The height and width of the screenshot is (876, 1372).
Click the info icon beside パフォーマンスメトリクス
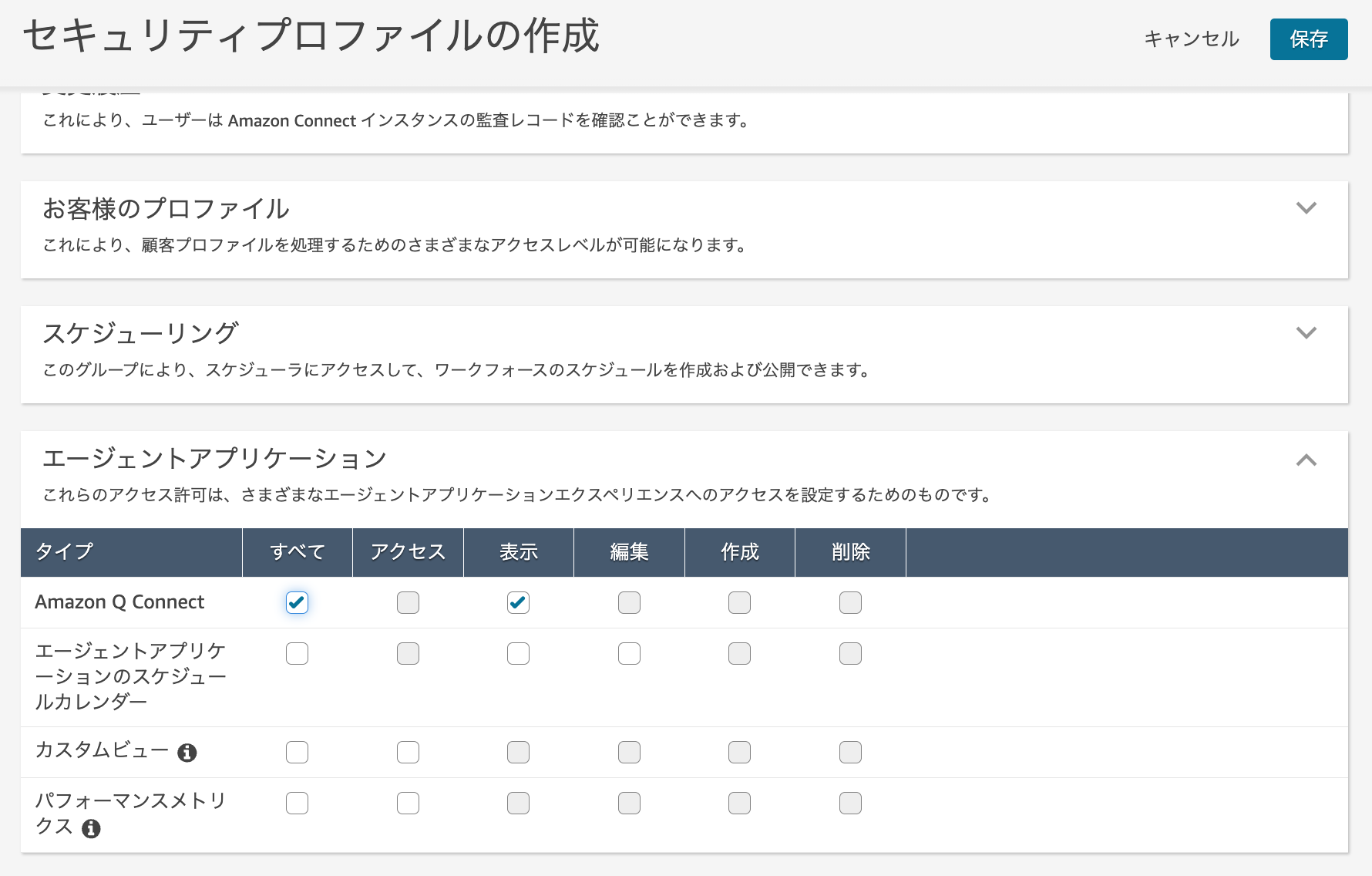pos(92,830)
